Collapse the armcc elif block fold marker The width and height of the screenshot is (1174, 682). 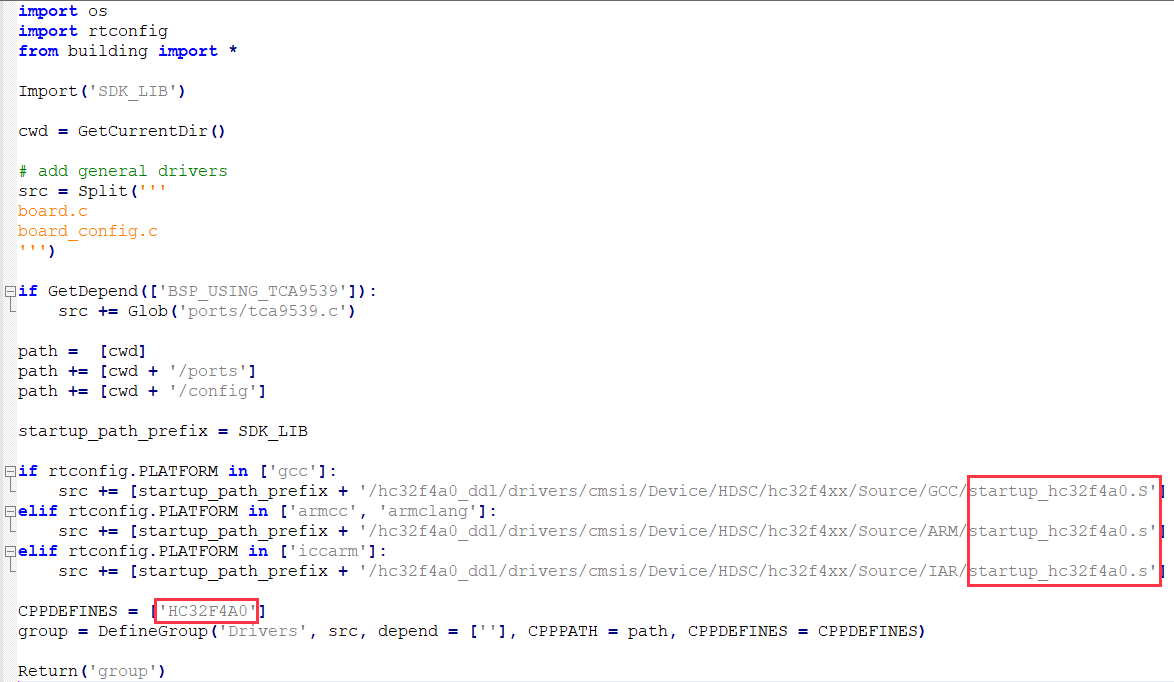[x=10, y=511]
